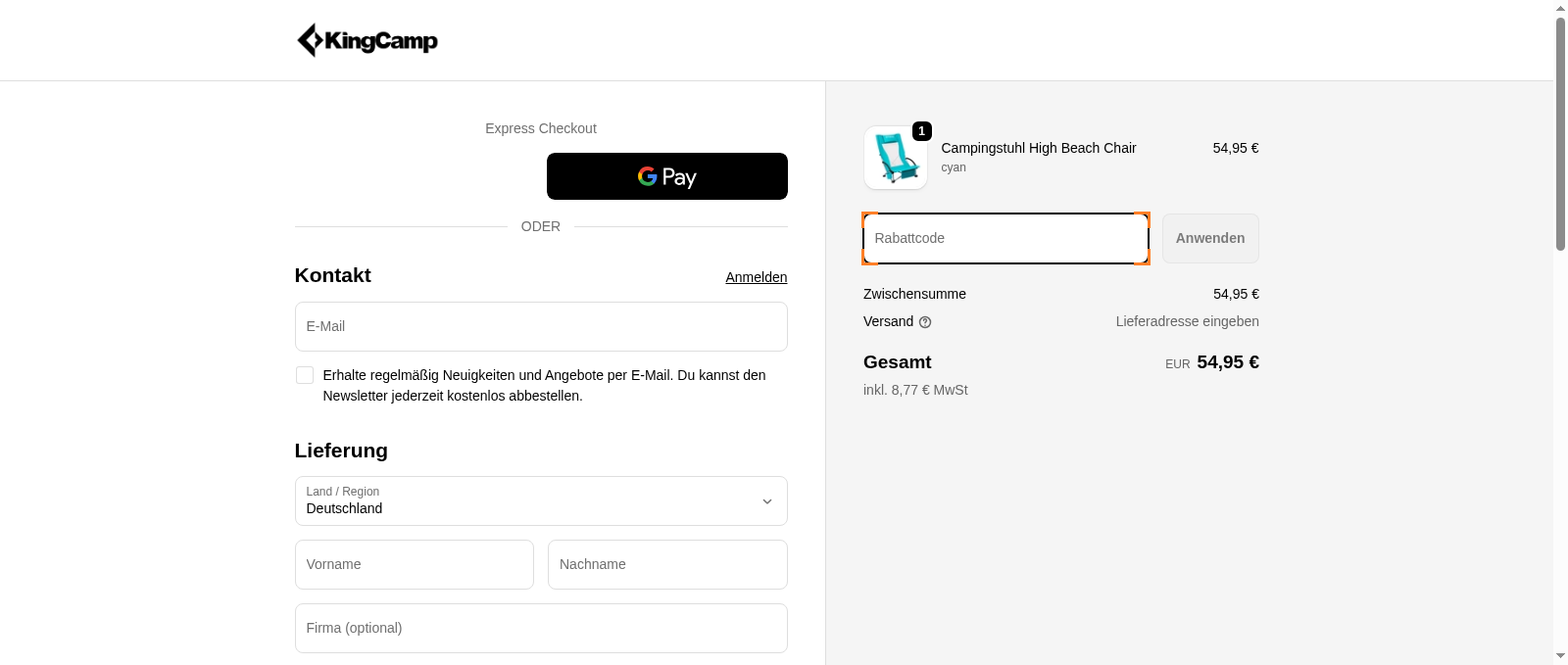The image size is (1568, 665).
Task: Click the scroll-up arrow of the scrollbar
Action: pyautogui.click(x=1560, y=8)
